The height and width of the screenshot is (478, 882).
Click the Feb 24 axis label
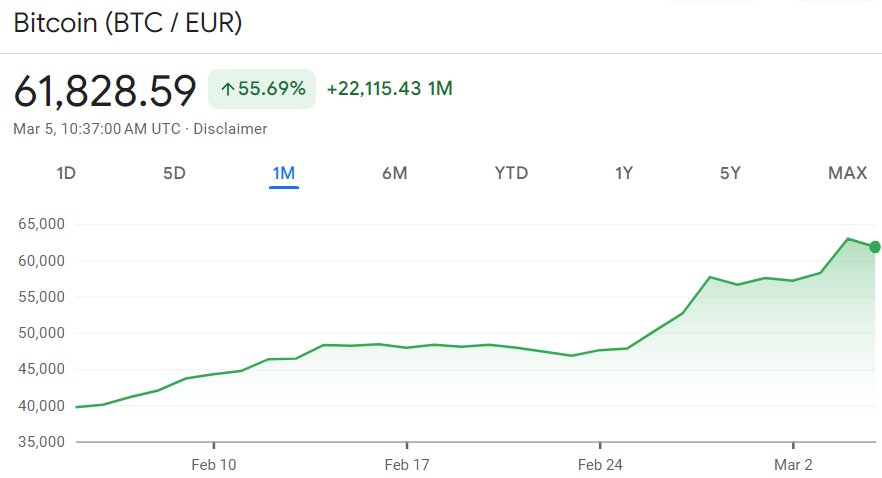click(x=600, y=465)
